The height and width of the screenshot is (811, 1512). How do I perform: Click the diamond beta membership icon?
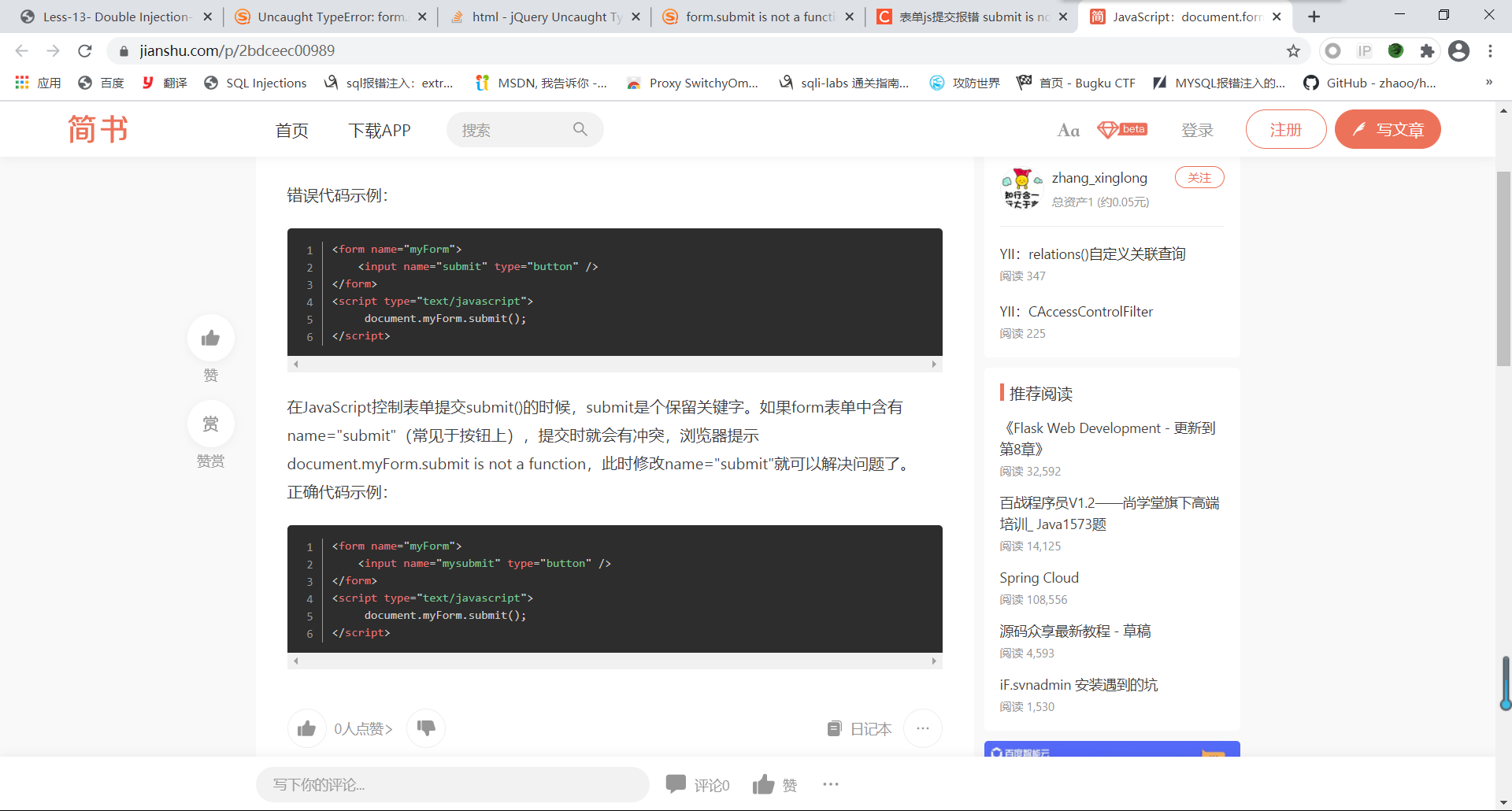(x=1122, y=130)
